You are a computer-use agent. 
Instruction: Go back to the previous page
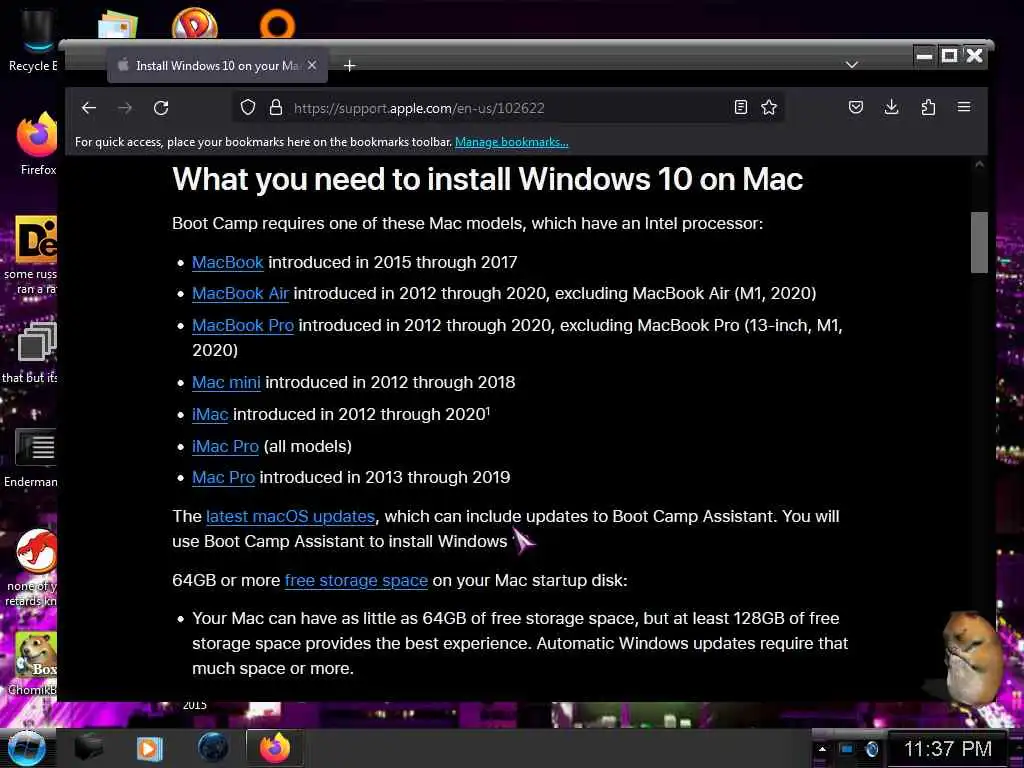coord(89,108)
